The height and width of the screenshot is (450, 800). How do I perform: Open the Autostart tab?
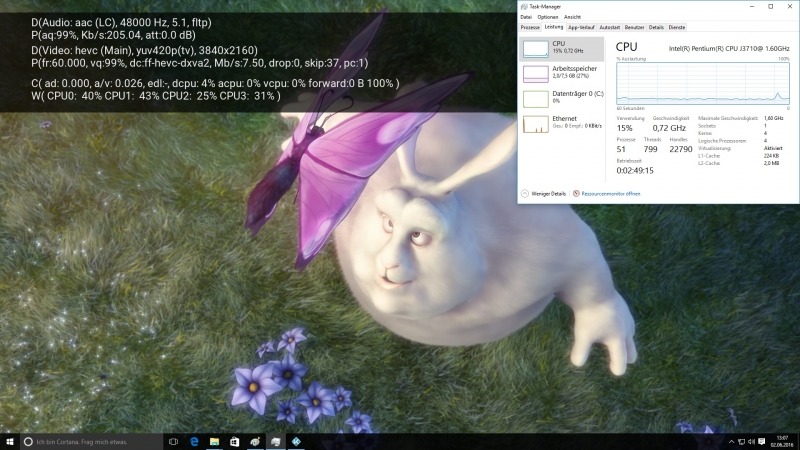[609, 28]
